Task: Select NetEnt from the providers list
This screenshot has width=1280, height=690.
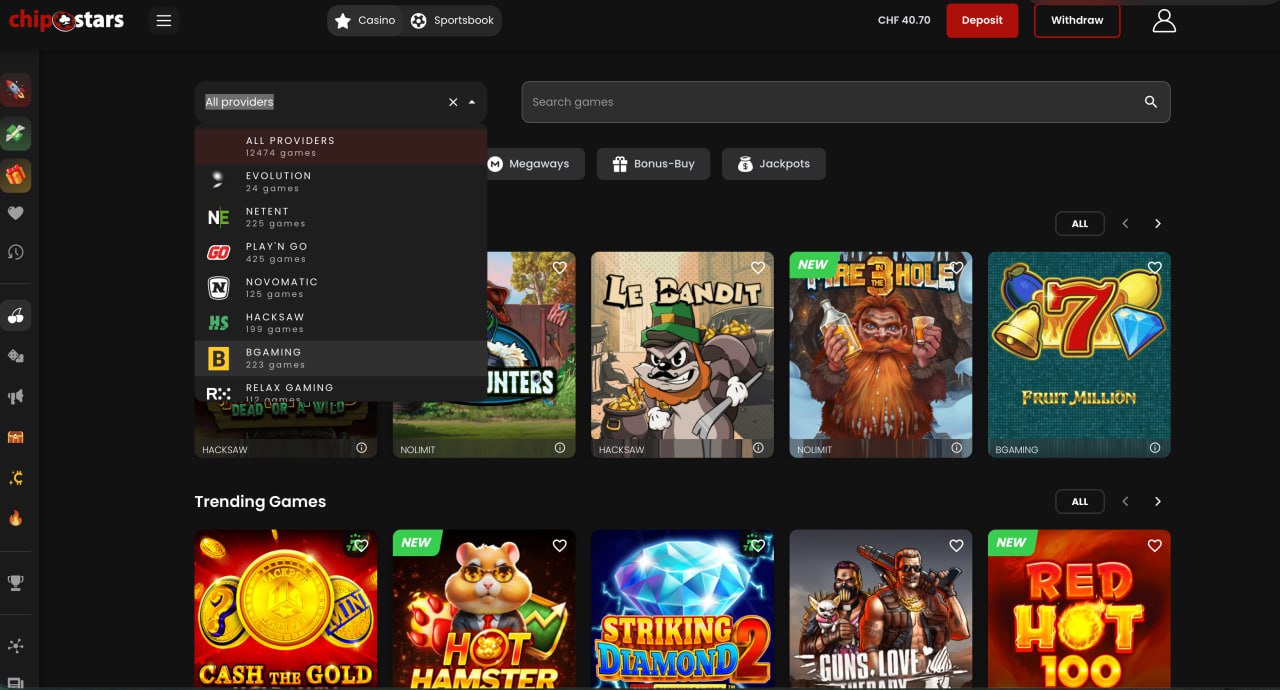Action: click(276, 216)
